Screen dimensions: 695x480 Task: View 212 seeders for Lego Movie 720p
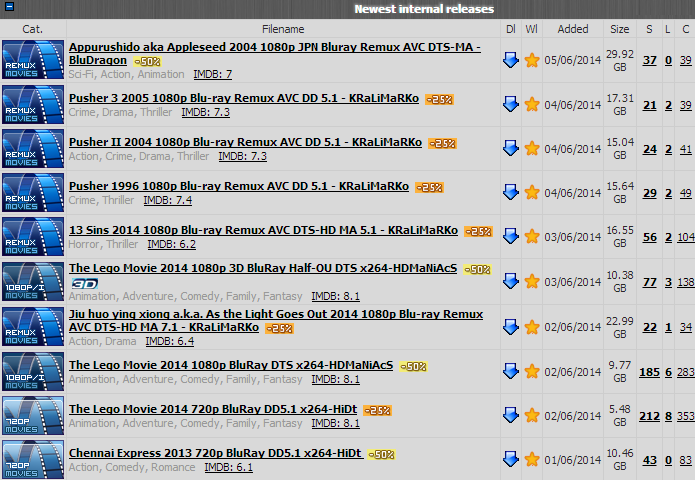[649, 416]
